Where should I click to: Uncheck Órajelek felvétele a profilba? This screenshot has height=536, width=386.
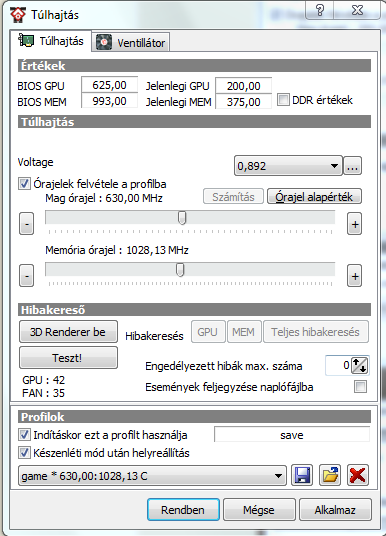[24, 184]
